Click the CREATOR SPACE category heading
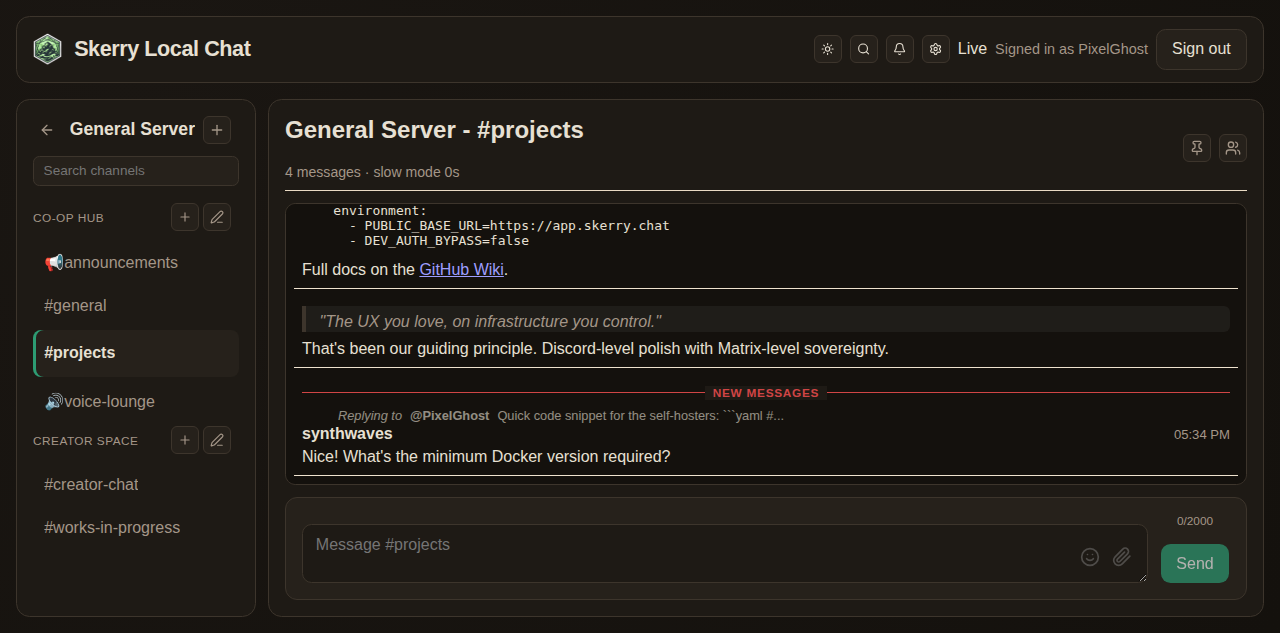The width and height of the screenshot is (1280, 633). (x=85, y=441)
